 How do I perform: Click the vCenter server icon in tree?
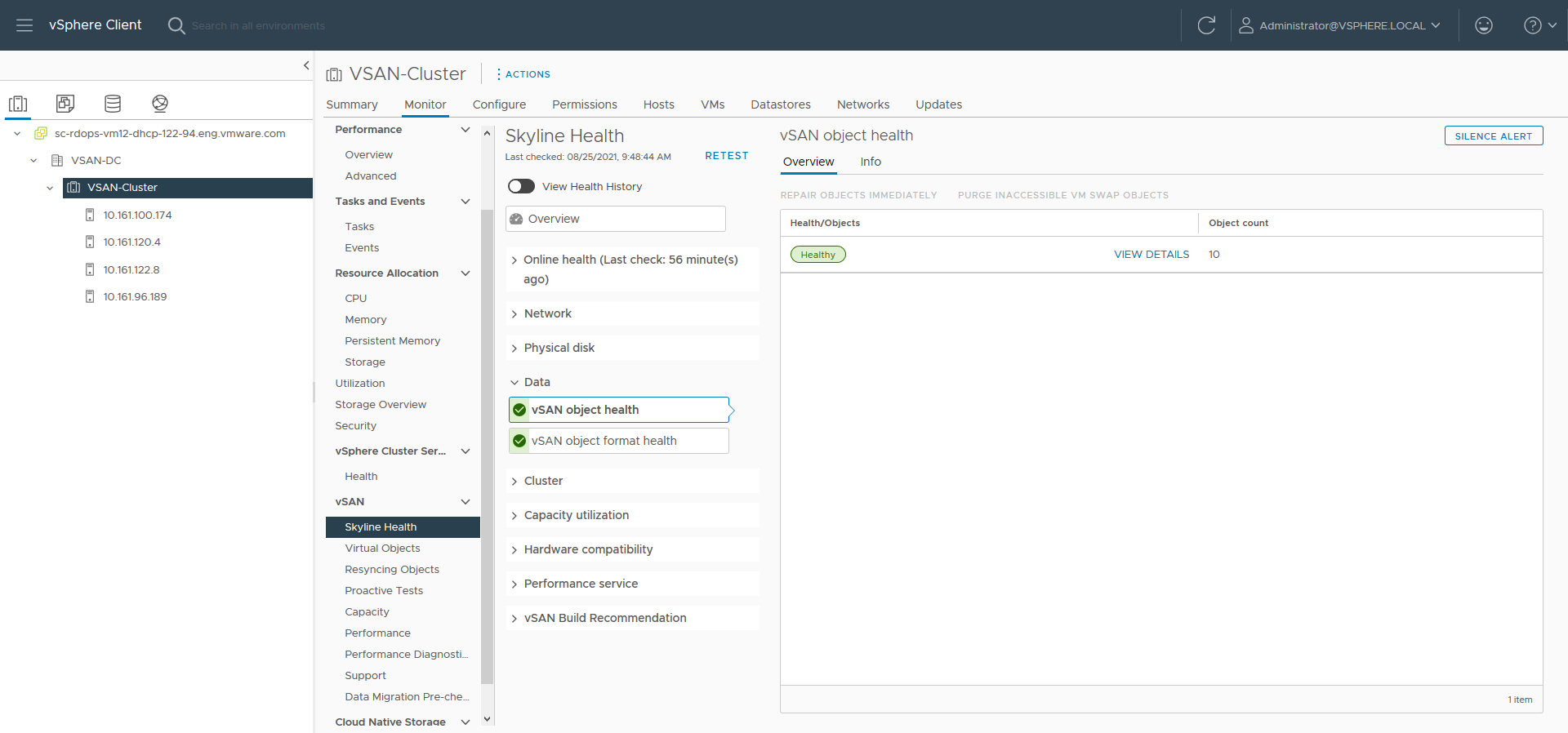pyautogui.click(x=41, y=133)
